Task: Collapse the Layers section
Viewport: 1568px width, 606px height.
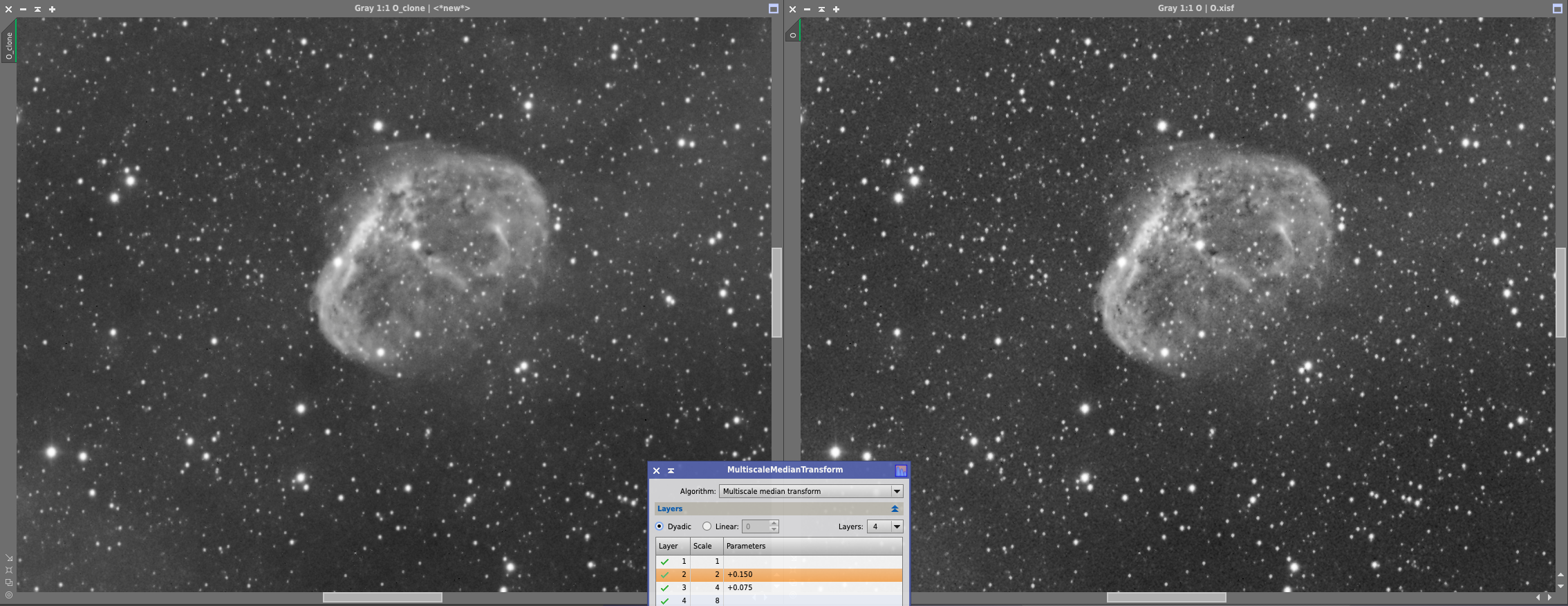Action: point(895,508)
